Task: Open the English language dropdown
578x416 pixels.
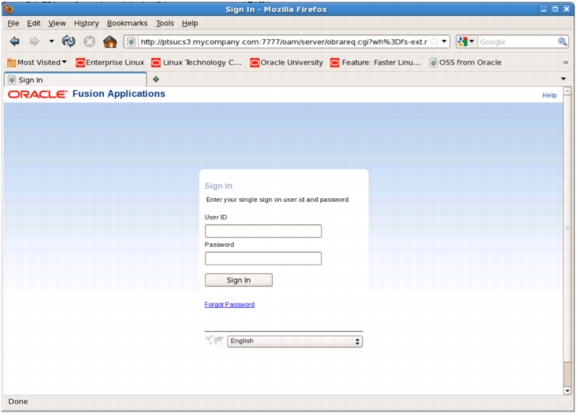Action: [295, 341]
